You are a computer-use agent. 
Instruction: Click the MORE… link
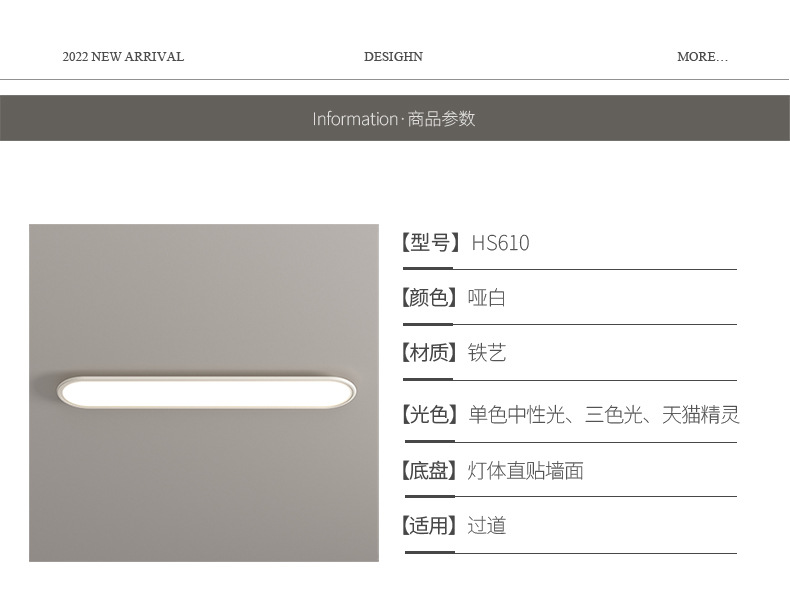pos(702,57)
